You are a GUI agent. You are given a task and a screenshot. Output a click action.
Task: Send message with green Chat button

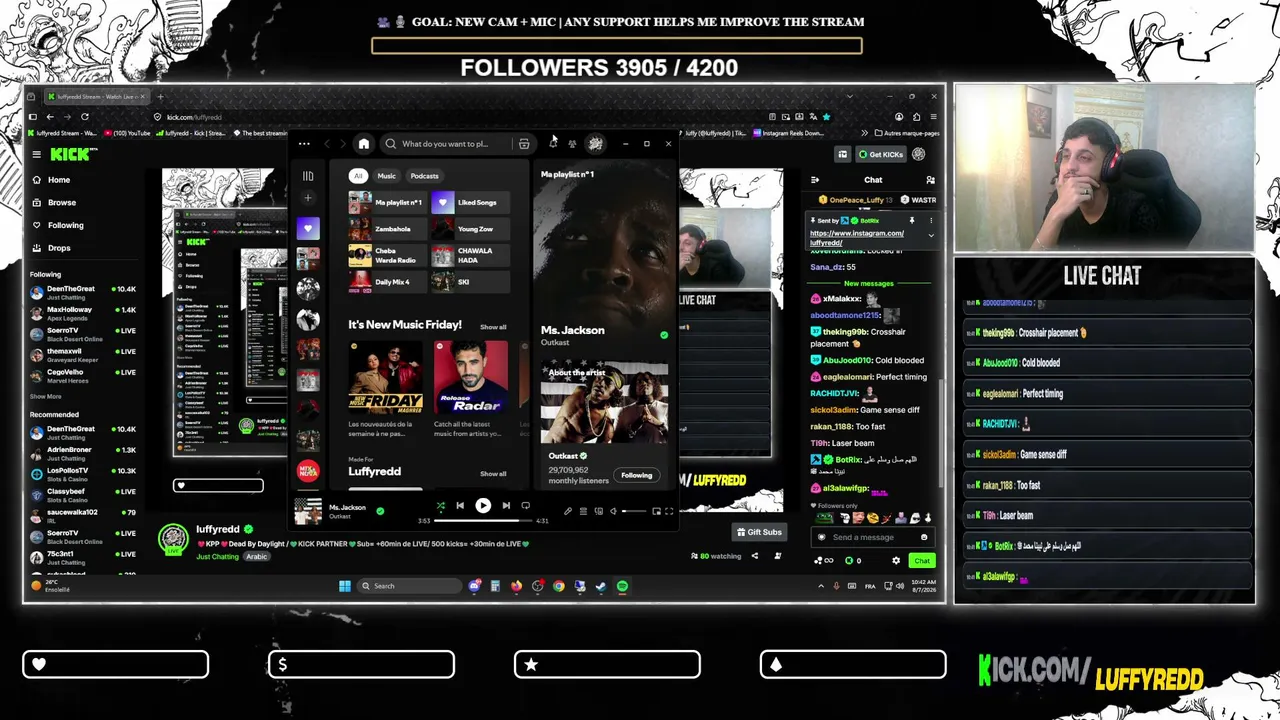pyautogui.click(x=922, y=561)
